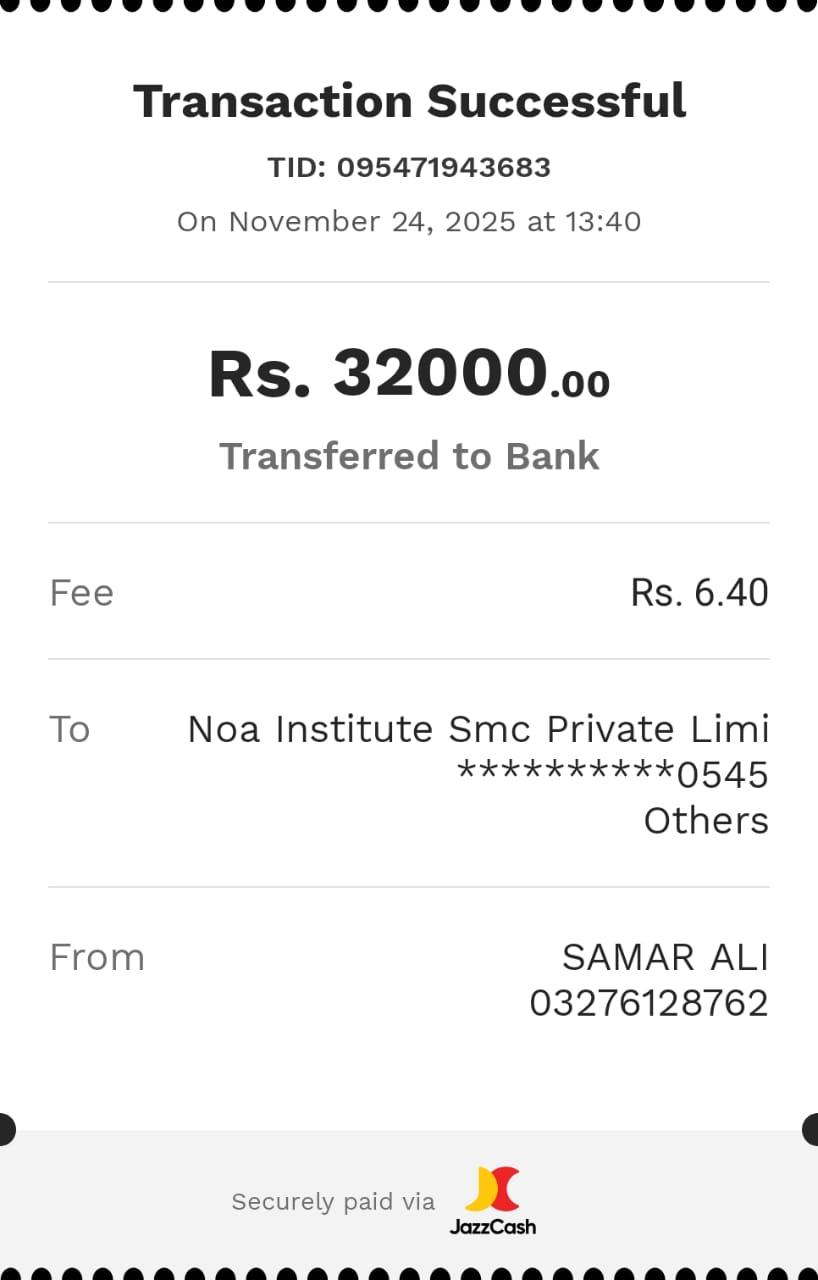Screen dimensions: 818x1280
Task: Click the right black notch on receipt edge
Action: 811,1129
